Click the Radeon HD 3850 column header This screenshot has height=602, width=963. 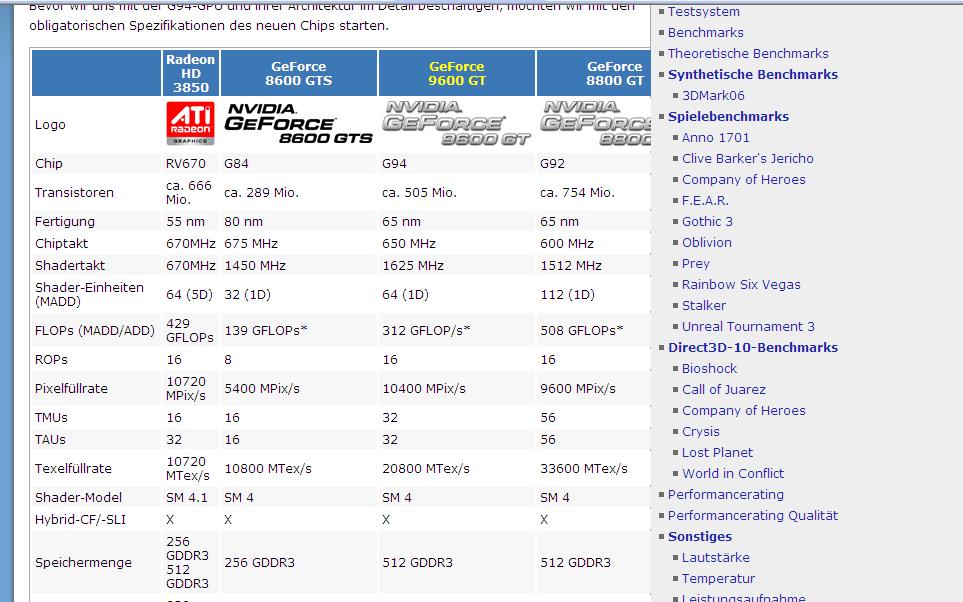[x=190, y=73]
